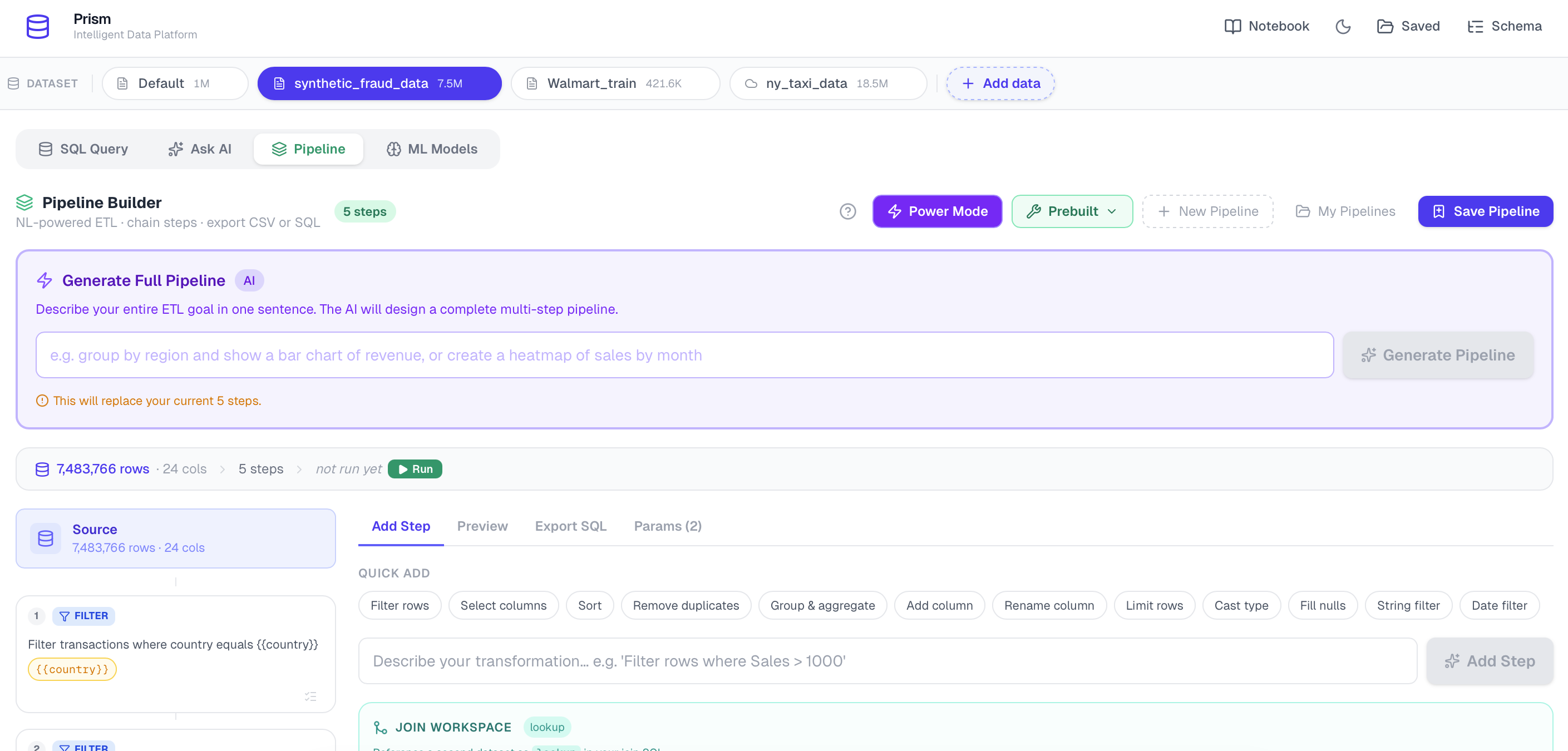Click Add data button
1568x751 pixels.
[x=1000, y=83]
